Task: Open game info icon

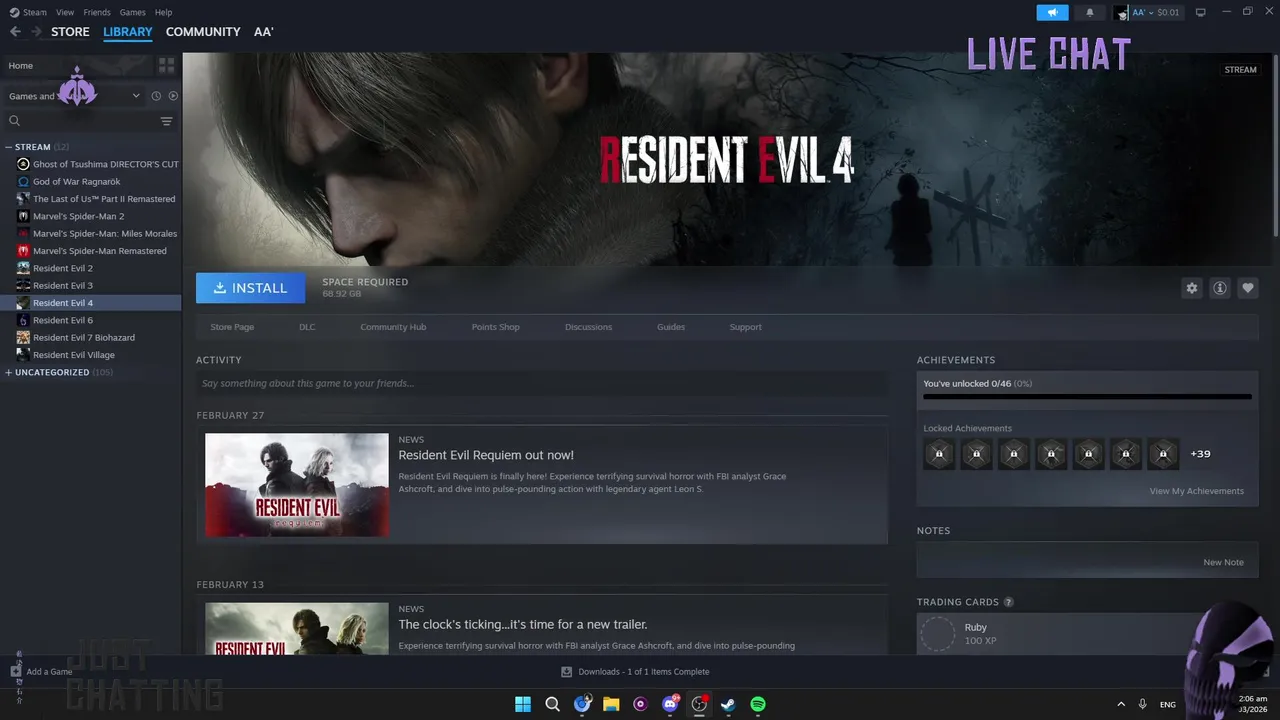Action: 1219,288
